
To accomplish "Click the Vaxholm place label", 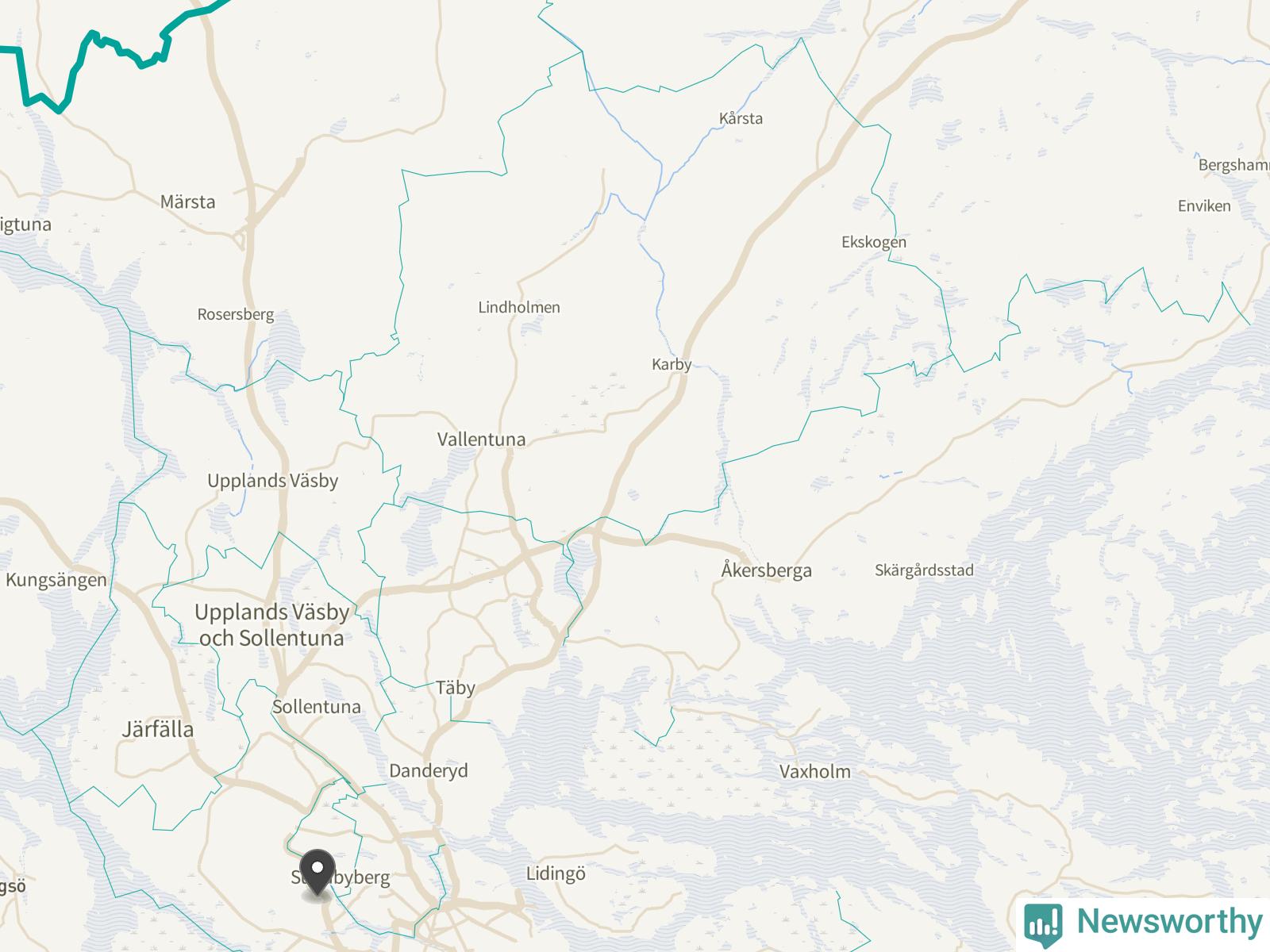I will coord(814,771).
